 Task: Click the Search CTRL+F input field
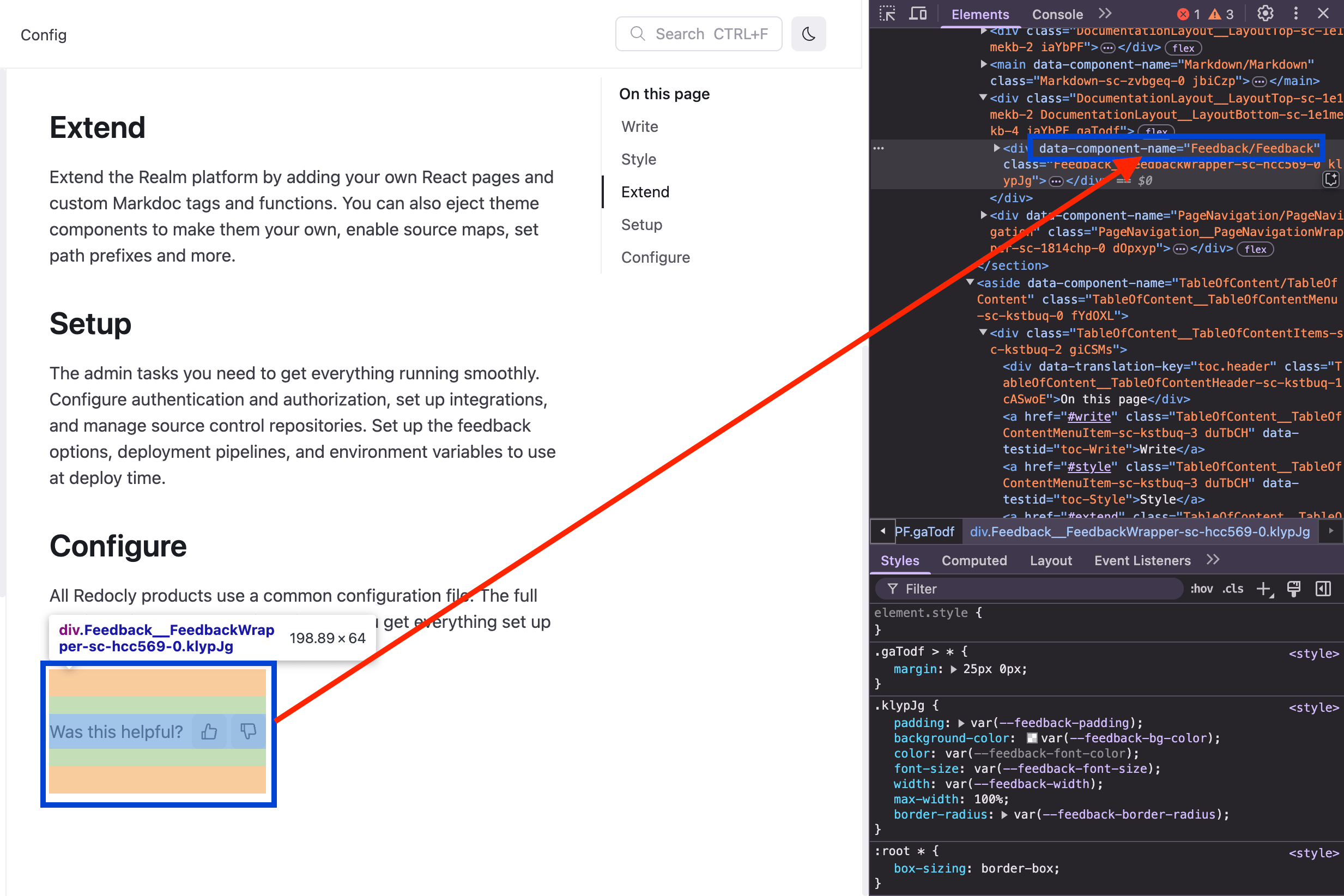click(698, 34)
